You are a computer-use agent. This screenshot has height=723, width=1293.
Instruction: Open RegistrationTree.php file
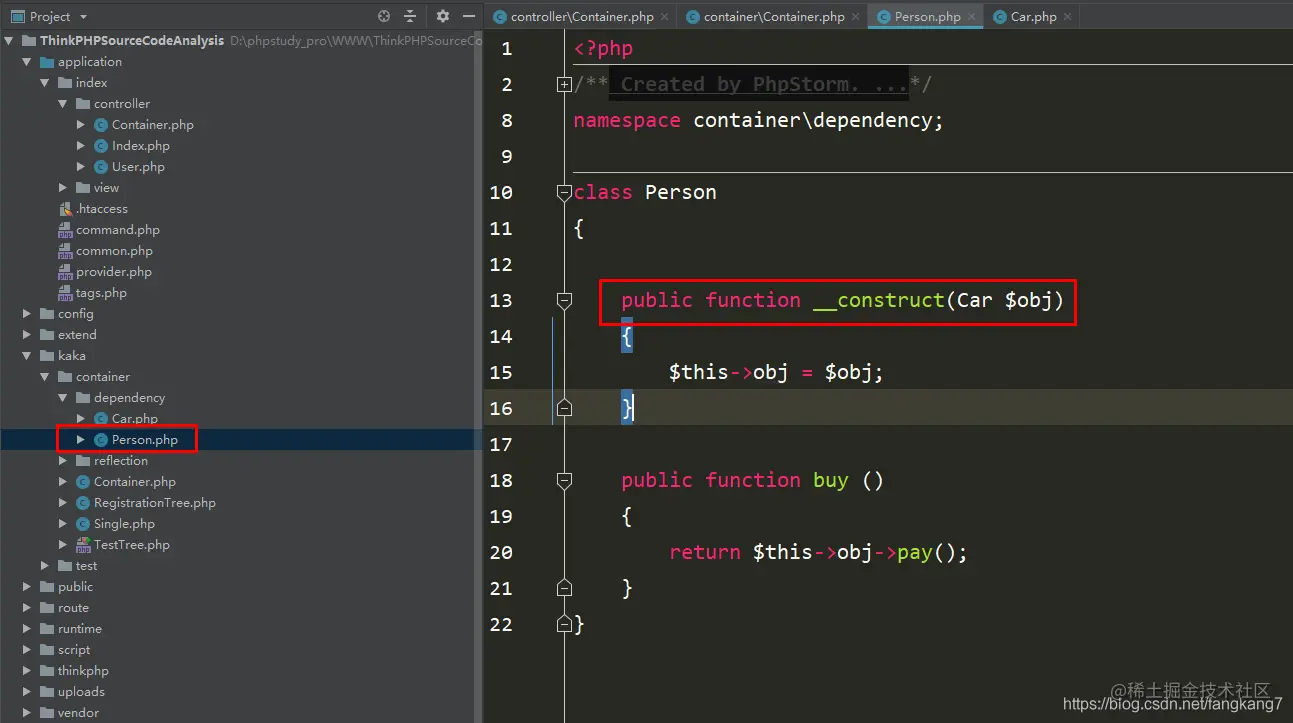tap(155, 503)
